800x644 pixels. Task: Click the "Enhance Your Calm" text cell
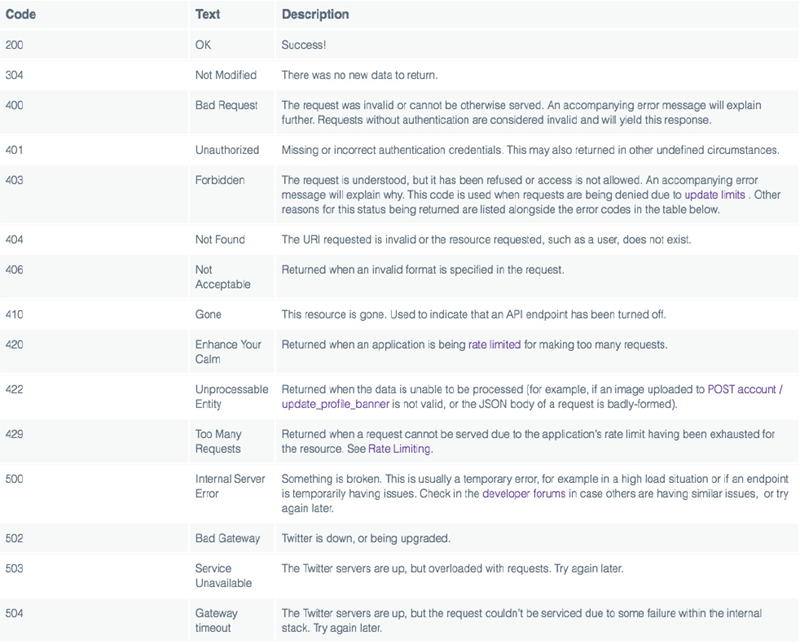pos(228,352)
